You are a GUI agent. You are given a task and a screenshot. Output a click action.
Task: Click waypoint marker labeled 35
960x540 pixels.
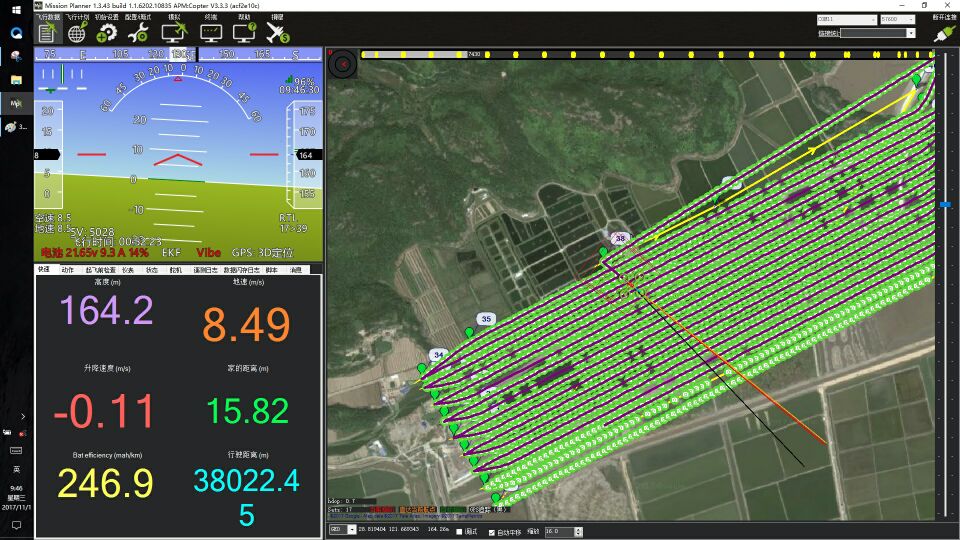pos(486,318)
